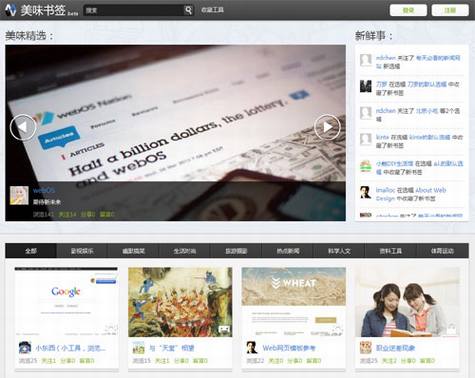
Task: Open the webOS collection owner avatar
Action: click(19, 195)
